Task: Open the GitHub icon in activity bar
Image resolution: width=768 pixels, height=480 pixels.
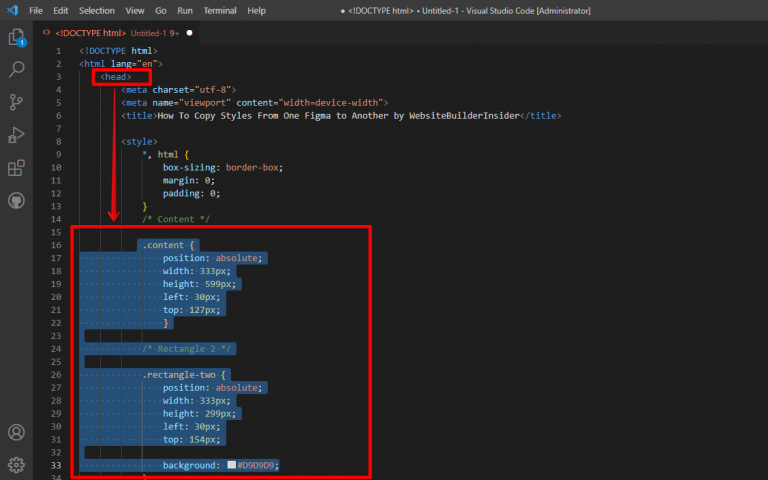Action: pos(16,200)
